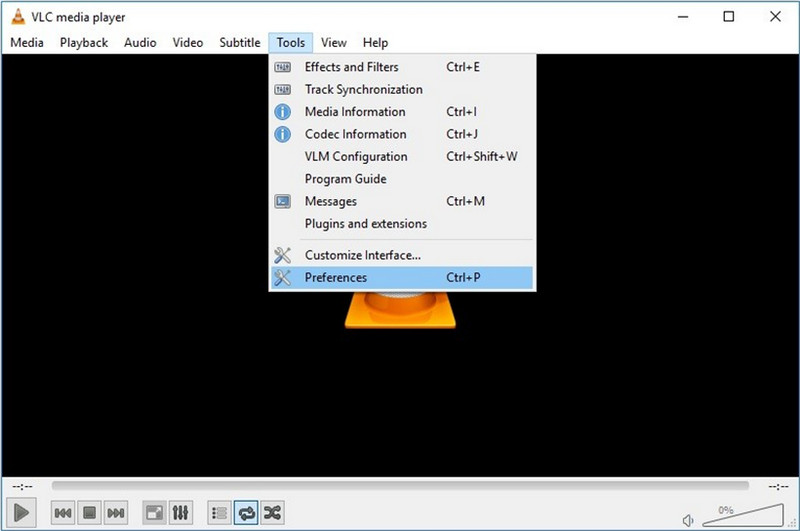
Task: Toggle fullscreen video button
Action: tap(154, 513)
